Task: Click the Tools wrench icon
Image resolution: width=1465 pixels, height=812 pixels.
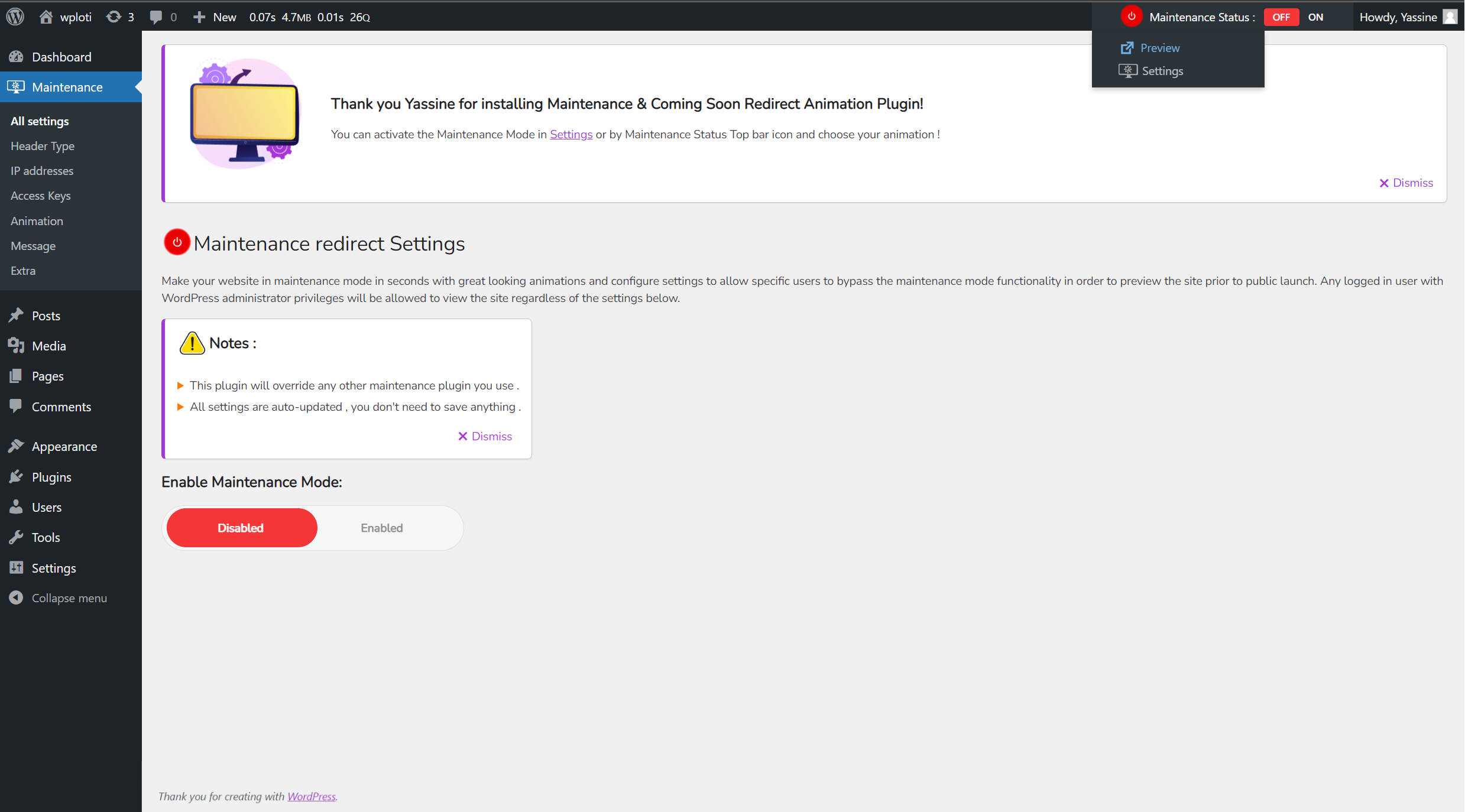Action: 16,537
